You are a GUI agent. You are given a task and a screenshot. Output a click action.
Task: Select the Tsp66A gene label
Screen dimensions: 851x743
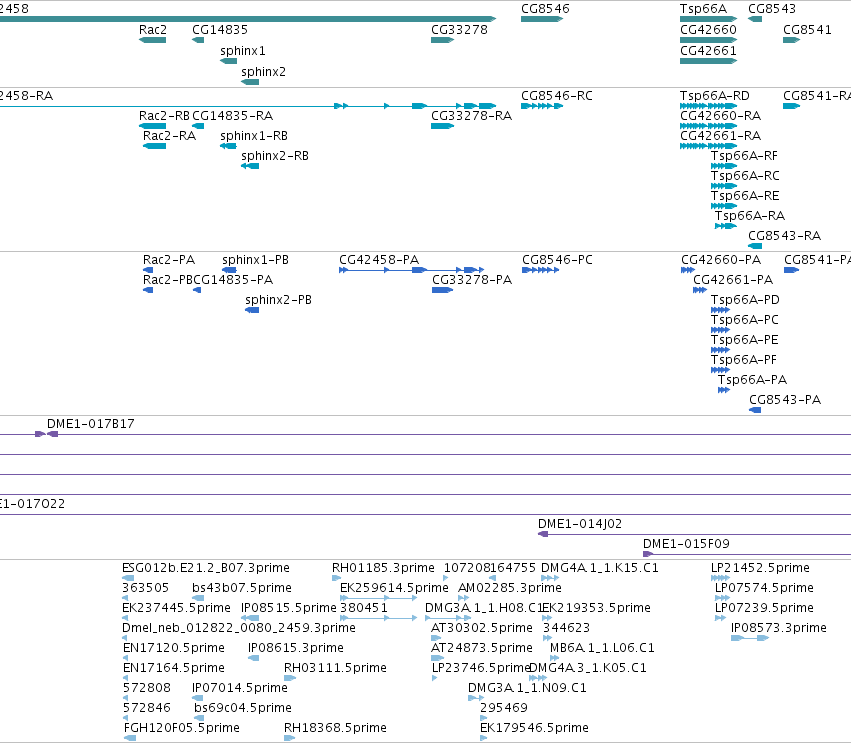point(703,9)
